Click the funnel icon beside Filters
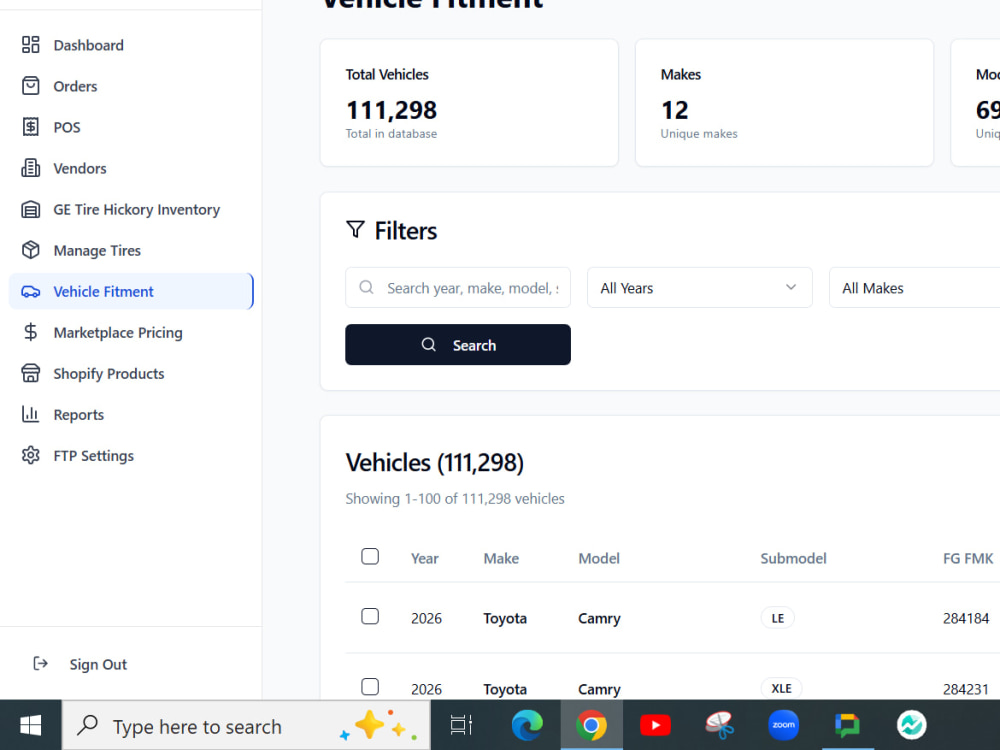The height and width of the screenshot is (750, 1000). pyautogui.click(x=355, y=230)
